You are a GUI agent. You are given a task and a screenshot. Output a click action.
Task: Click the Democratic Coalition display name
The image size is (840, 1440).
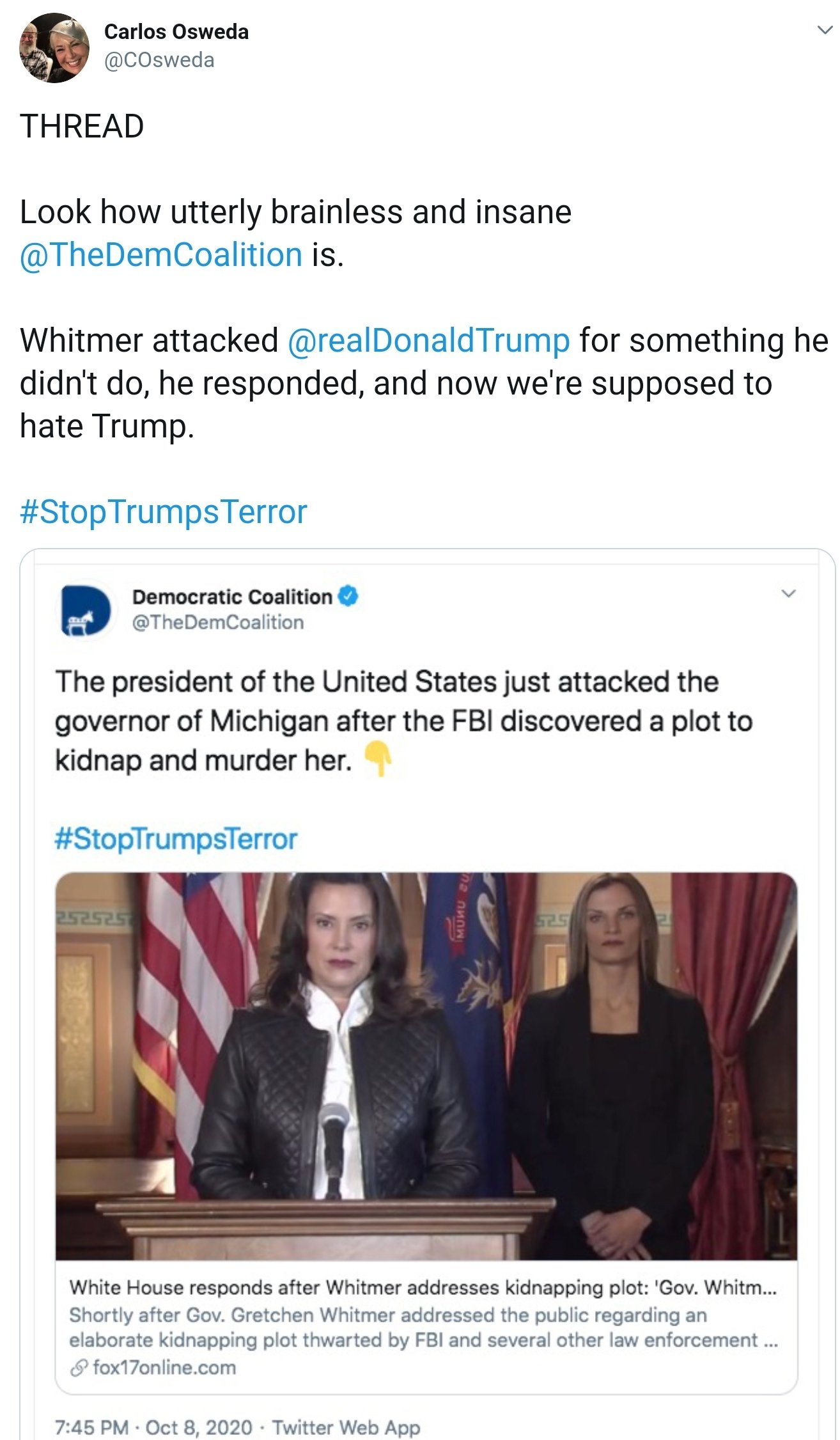coord(232,597)
